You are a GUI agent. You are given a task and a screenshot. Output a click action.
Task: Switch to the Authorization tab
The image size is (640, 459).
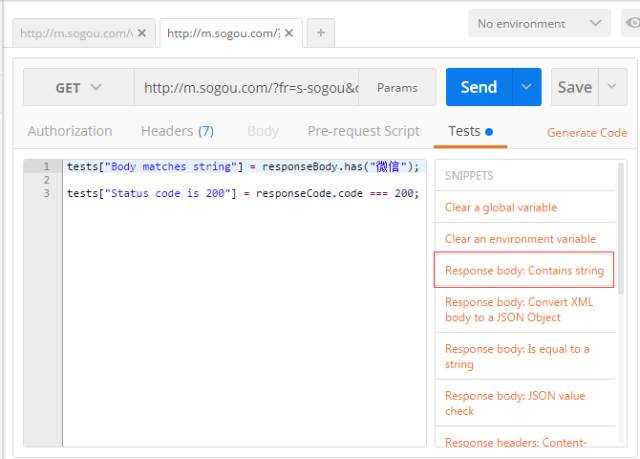point(70,131)
